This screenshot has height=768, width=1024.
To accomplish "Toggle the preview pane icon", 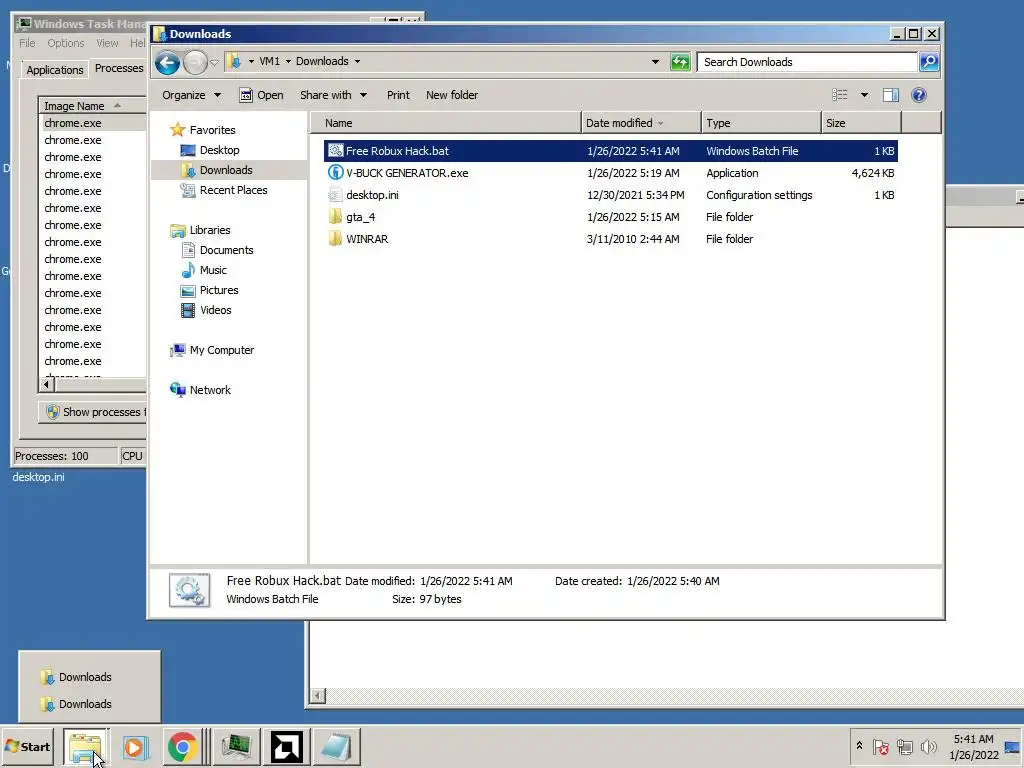I will (891, 95).
